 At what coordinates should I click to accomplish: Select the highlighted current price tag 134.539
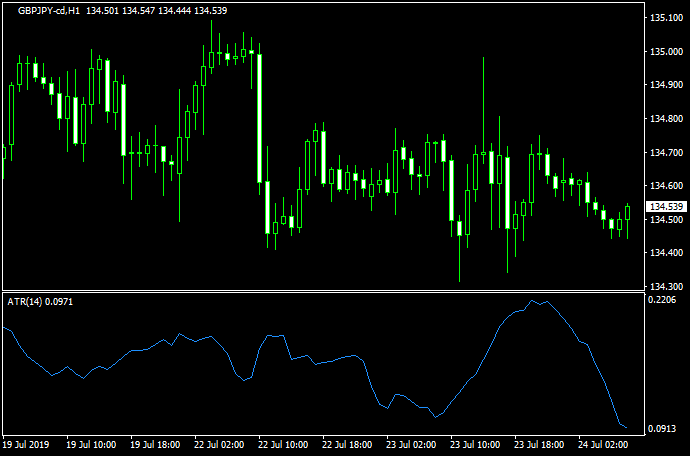(x=665, y=207)
